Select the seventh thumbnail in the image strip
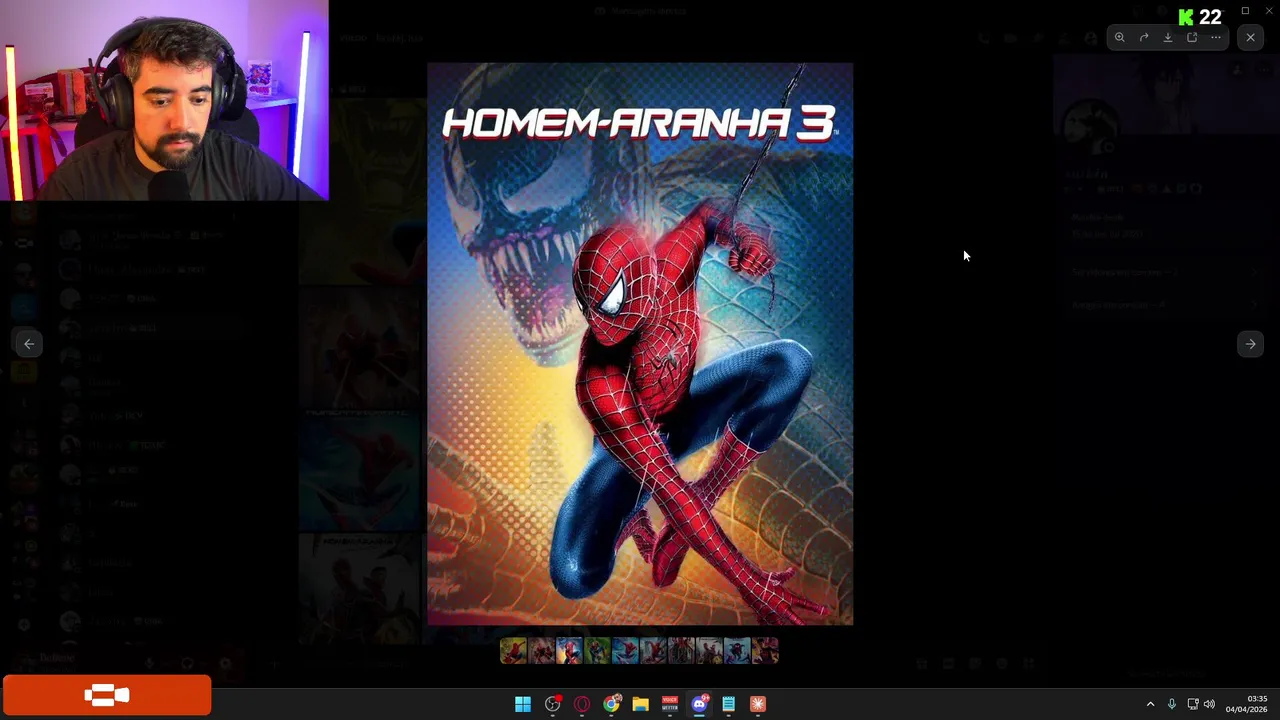Viewport: 1280px width, 720px height. click(681, 652)
